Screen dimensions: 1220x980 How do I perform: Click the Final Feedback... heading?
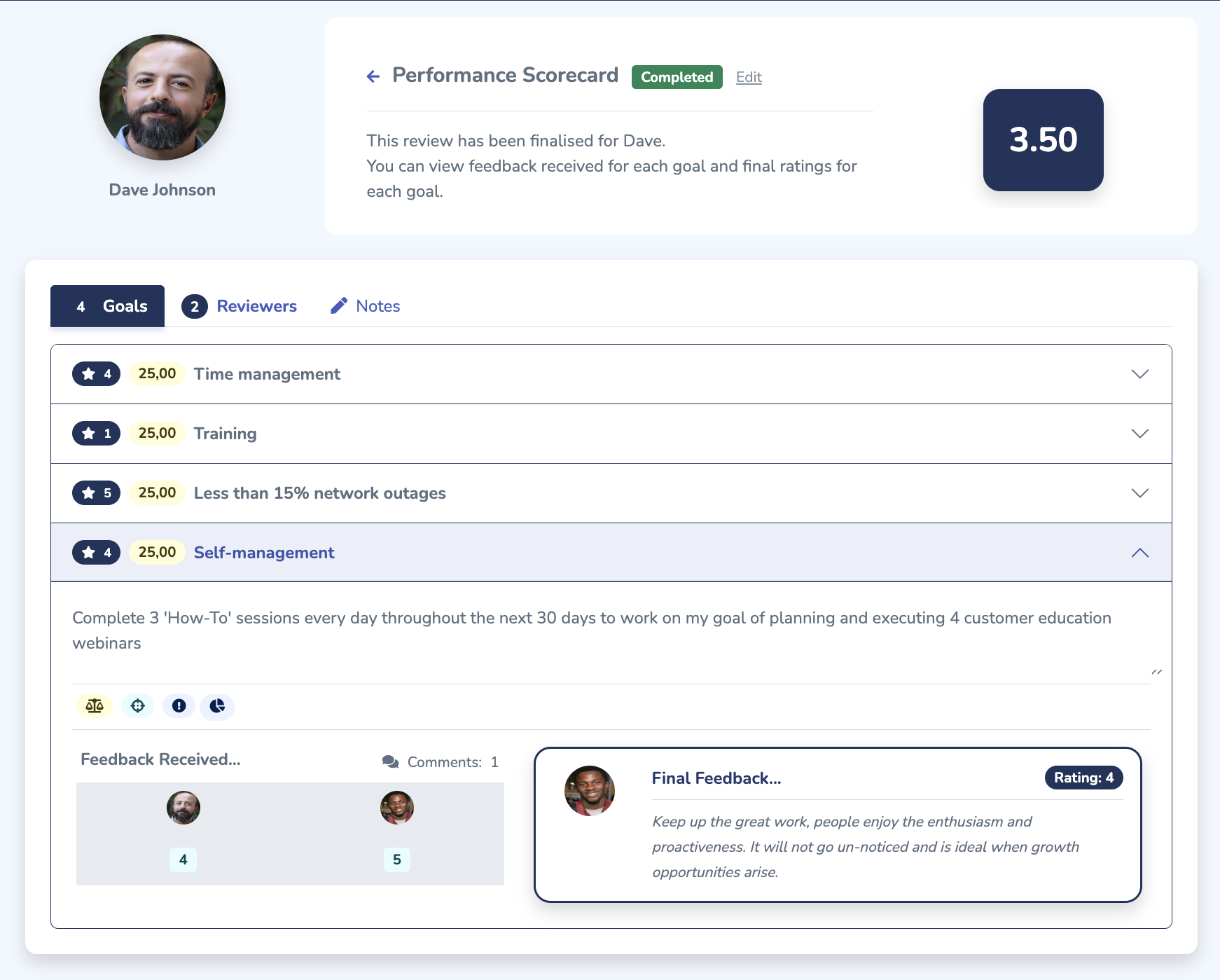[x=716, y=778]
